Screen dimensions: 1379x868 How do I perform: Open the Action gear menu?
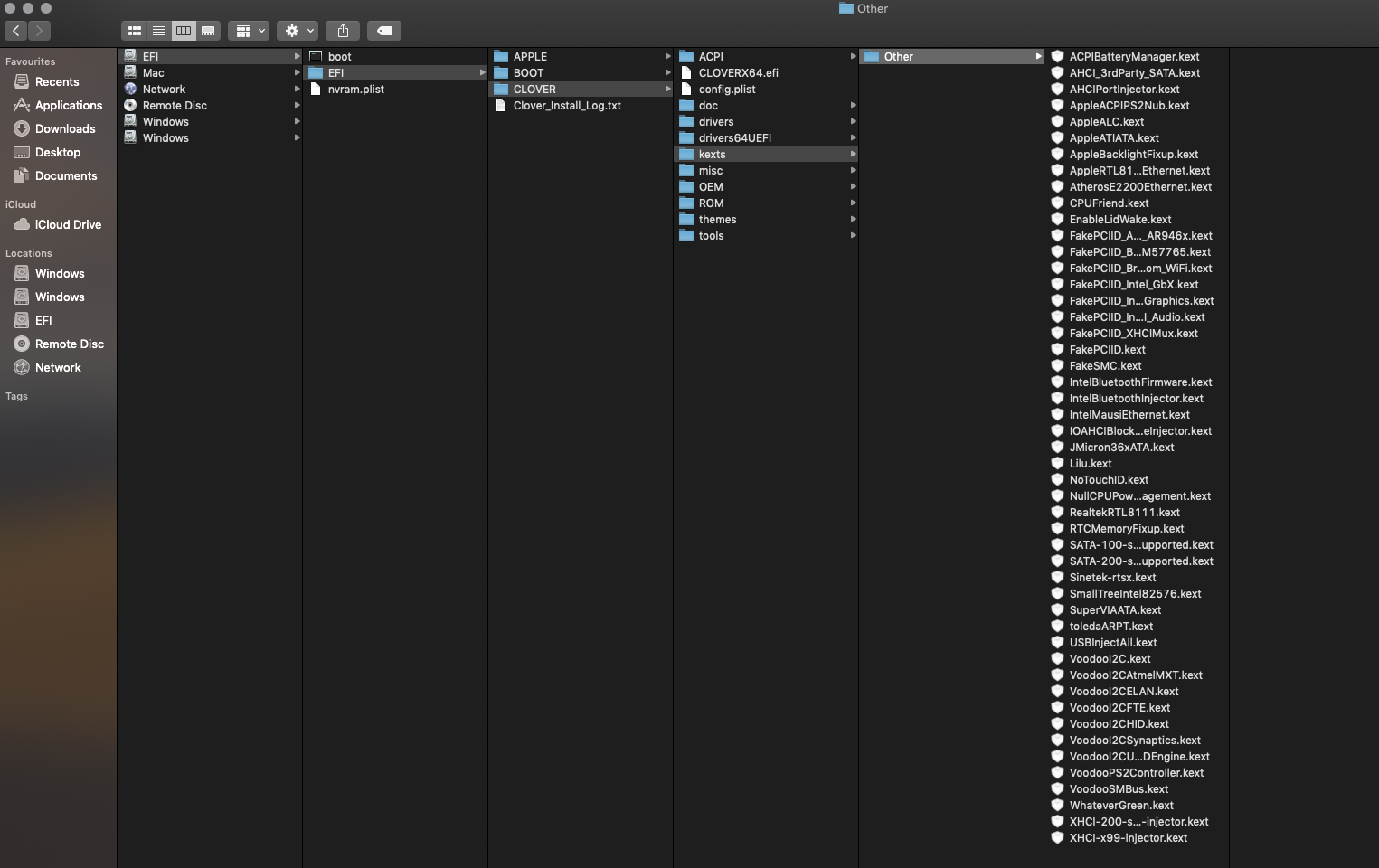coord(296,30)
